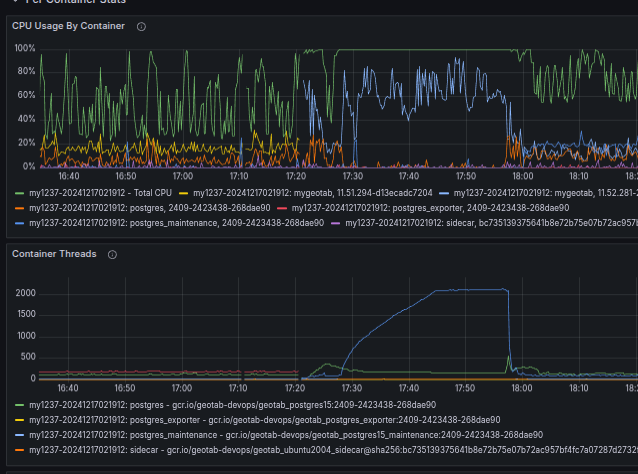Screen dimensions: 638x474
Task: Toggle postgres geotab_postgres15 series in Threads legend
Action: pos(232,405)
